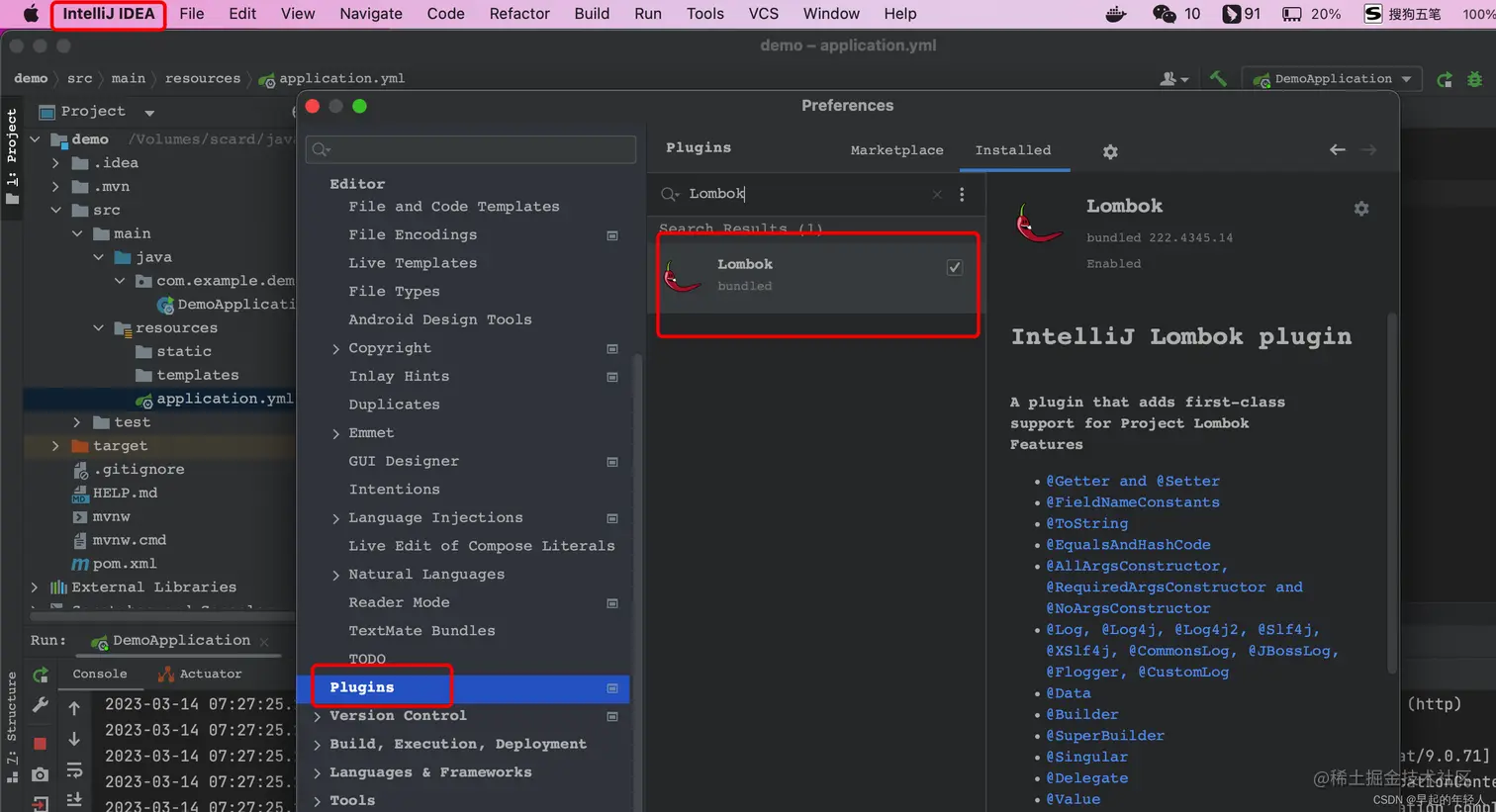Open the Apple menu
The image size is (1496, 812).
click(31, 14)
